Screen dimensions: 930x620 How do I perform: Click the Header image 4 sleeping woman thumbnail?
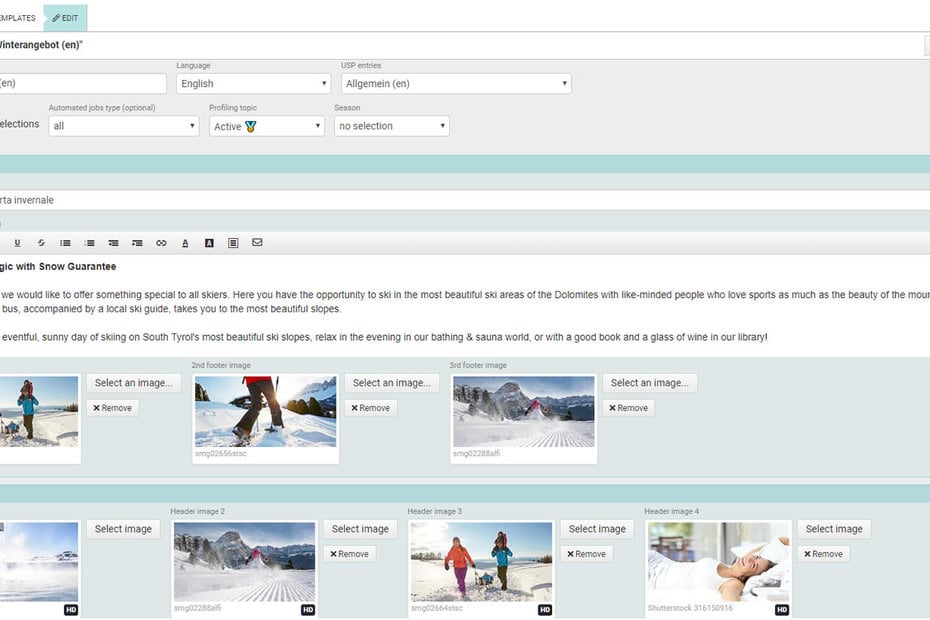click(718, 562)
